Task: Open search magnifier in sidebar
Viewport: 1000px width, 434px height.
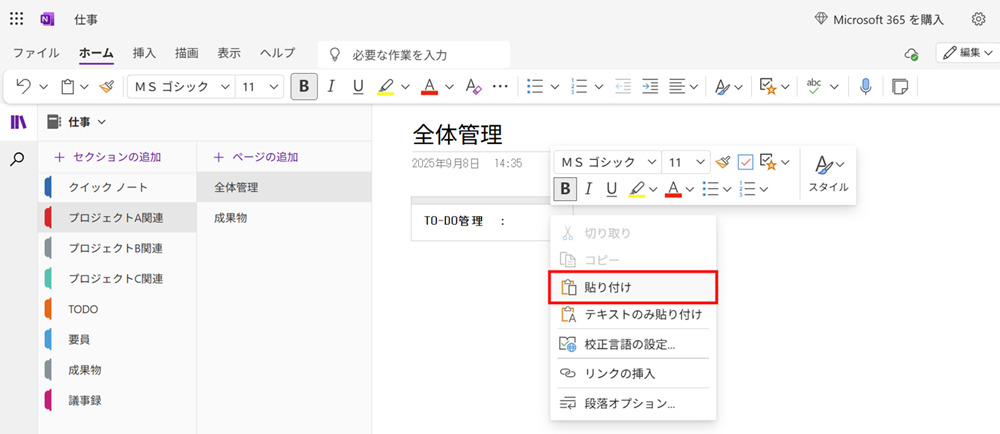Action: [18, 159]
